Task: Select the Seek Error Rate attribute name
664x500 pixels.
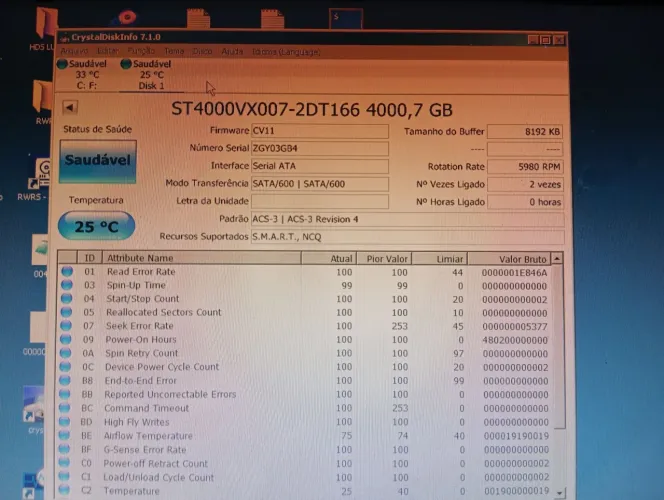Action: [x=139, y=326]
